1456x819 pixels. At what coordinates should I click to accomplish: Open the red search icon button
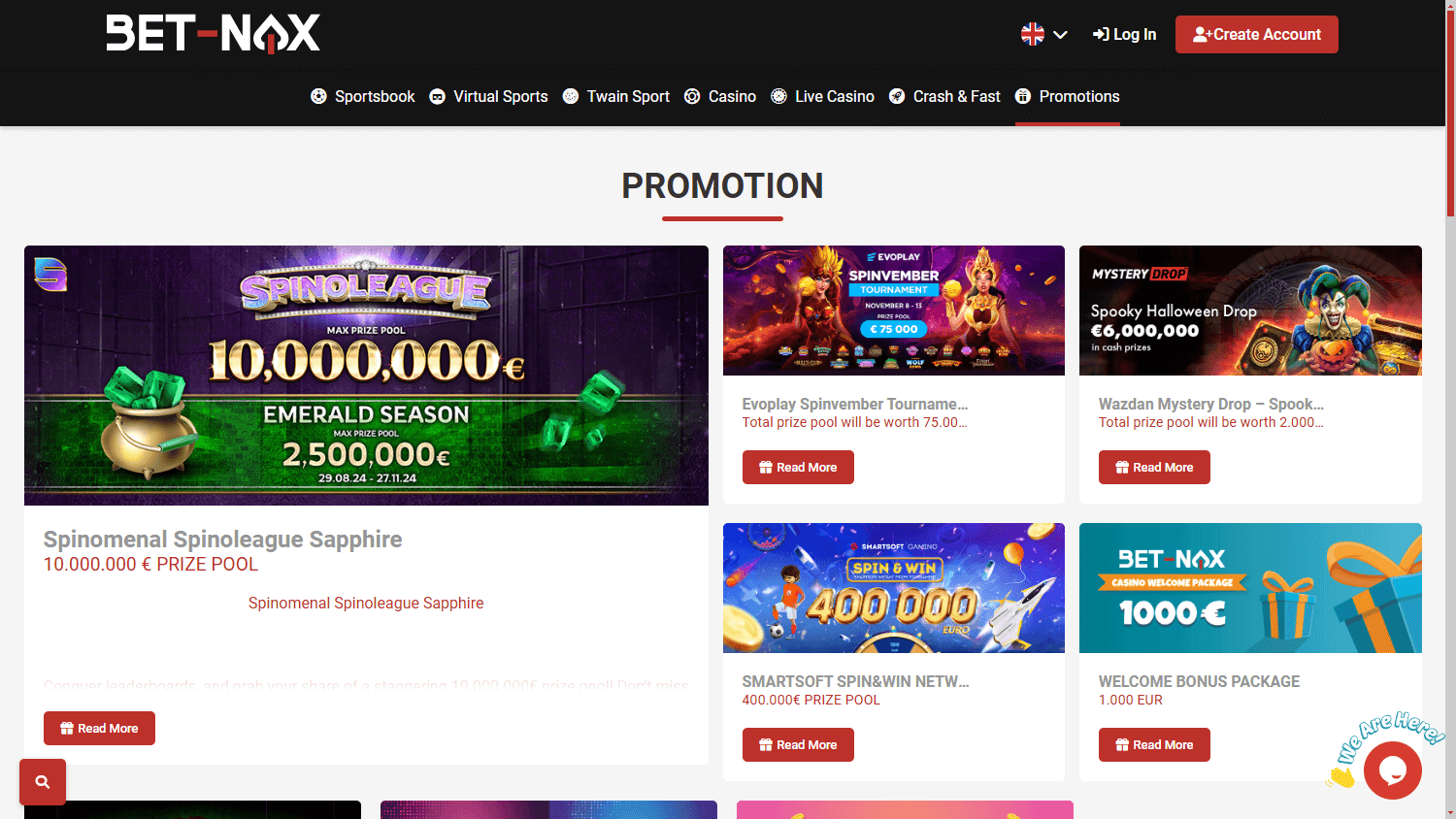(43, 782)
